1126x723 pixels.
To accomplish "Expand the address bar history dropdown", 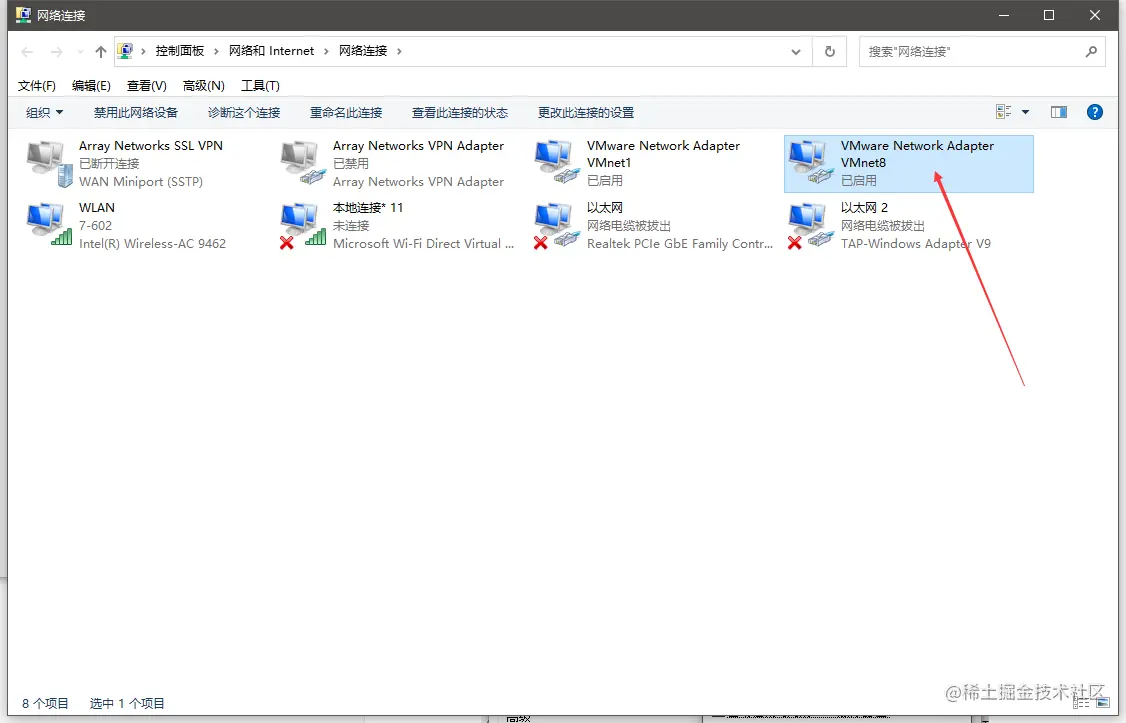I will click(x=796, y=52).
